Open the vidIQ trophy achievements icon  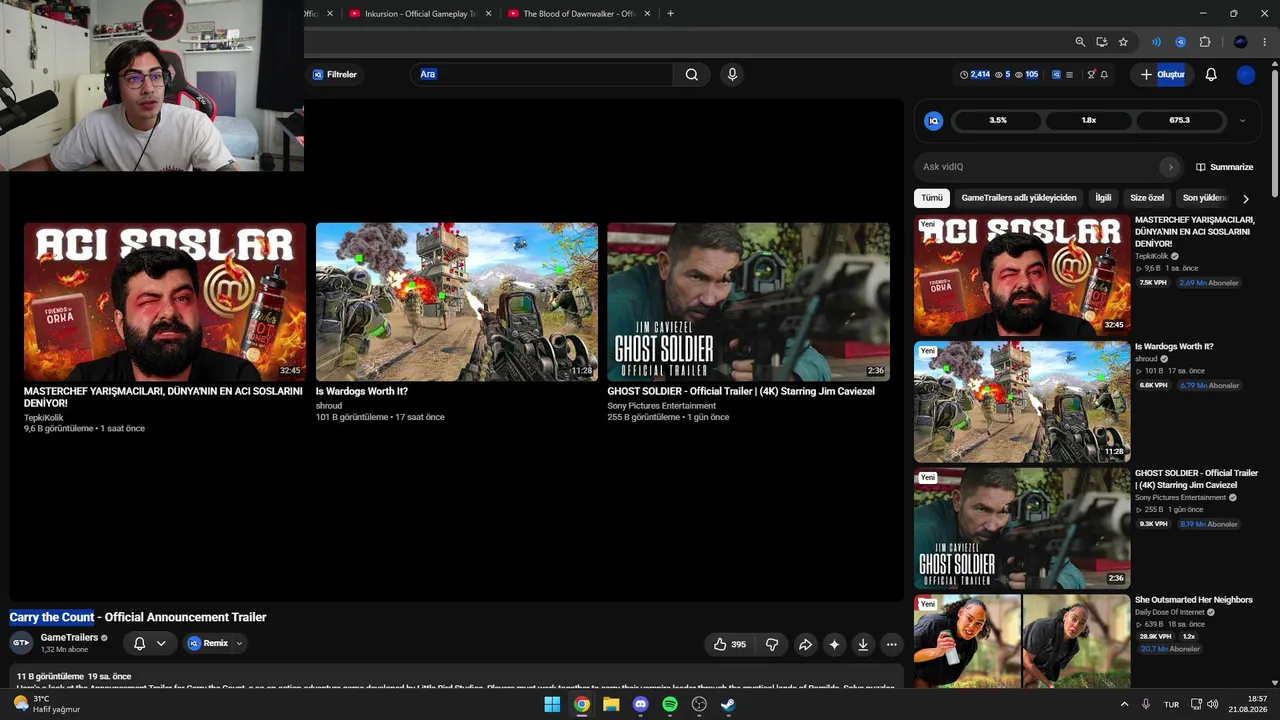click(1092, 74)
